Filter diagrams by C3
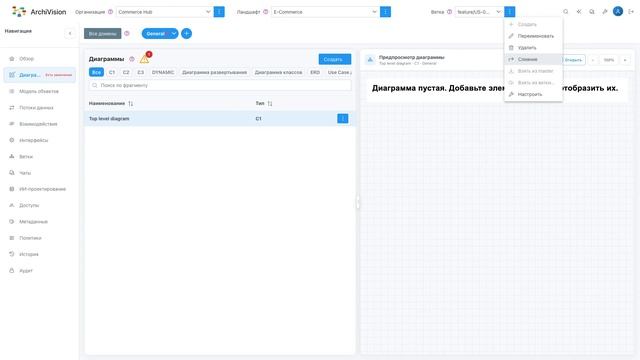This screenshot has width=640, height=360. [140, 72]
